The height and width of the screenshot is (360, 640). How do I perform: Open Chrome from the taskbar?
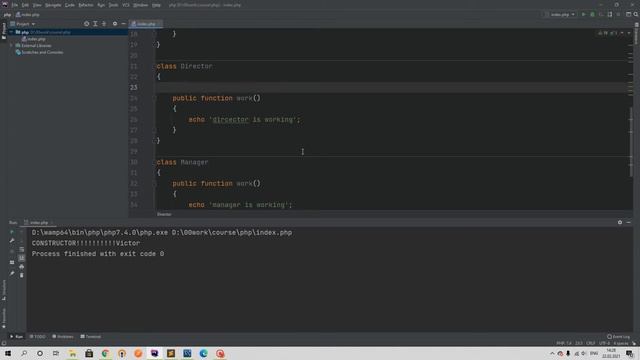[x=105, y=353]
